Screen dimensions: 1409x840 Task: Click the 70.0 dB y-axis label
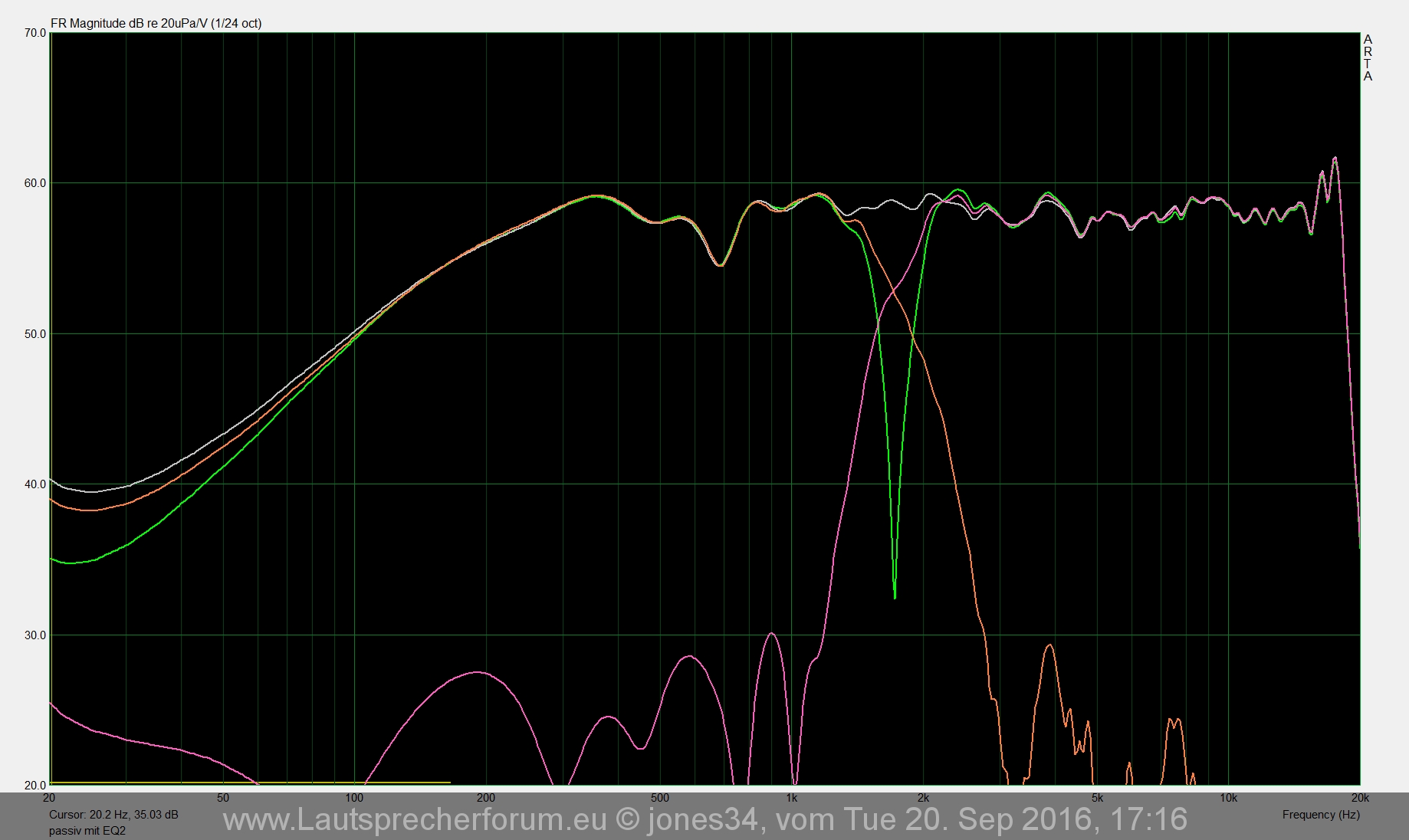(35, 33)
